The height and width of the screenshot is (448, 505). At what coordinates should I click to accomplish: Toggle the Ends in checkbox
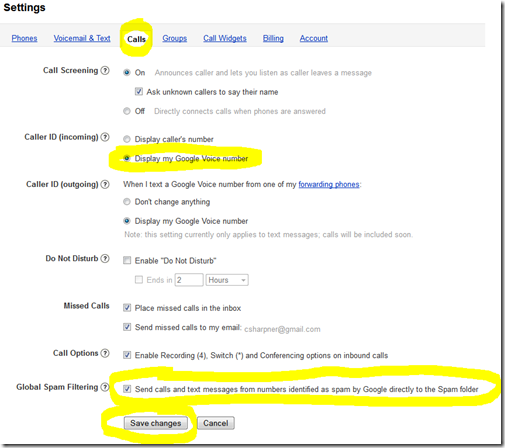pos(139,280)
